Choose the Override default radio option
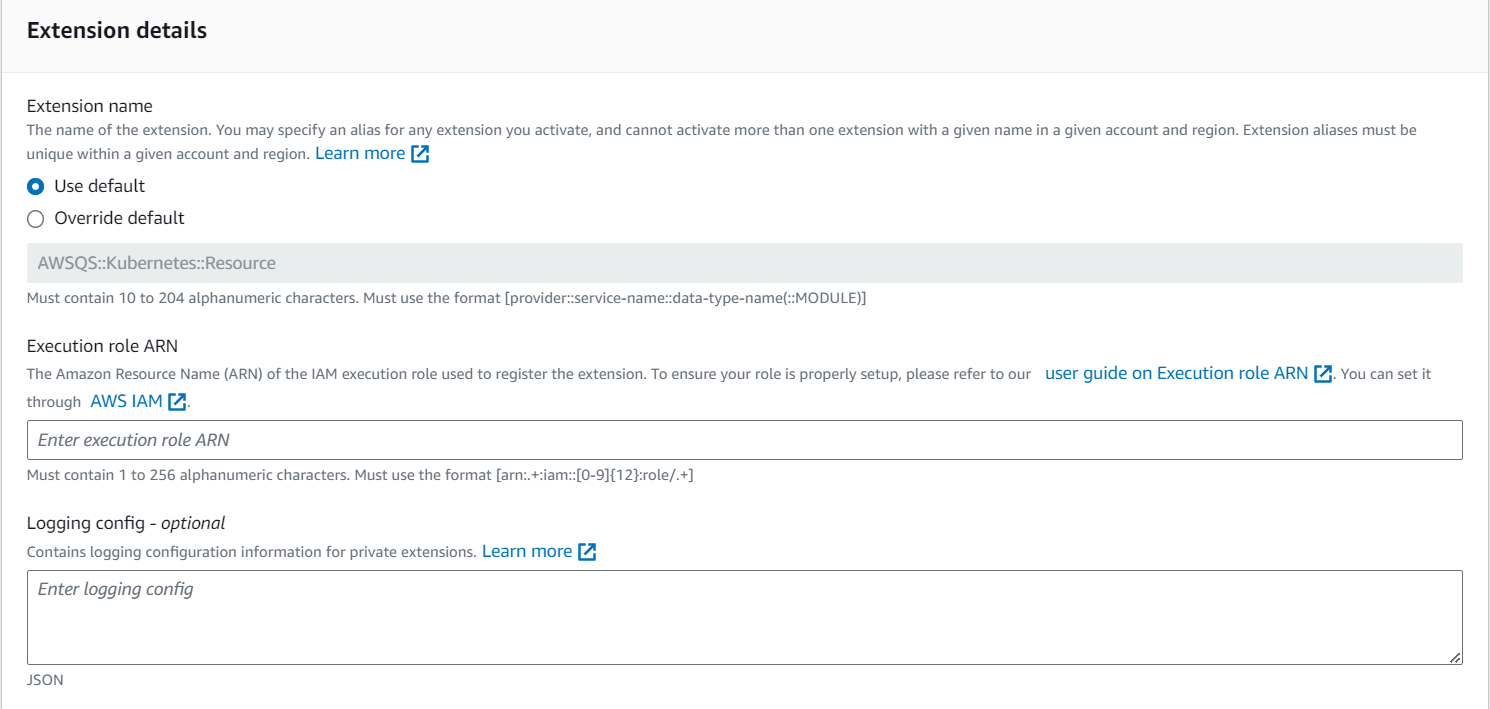This screenshot has height=709, width=1490. click(x=36, y=218)
